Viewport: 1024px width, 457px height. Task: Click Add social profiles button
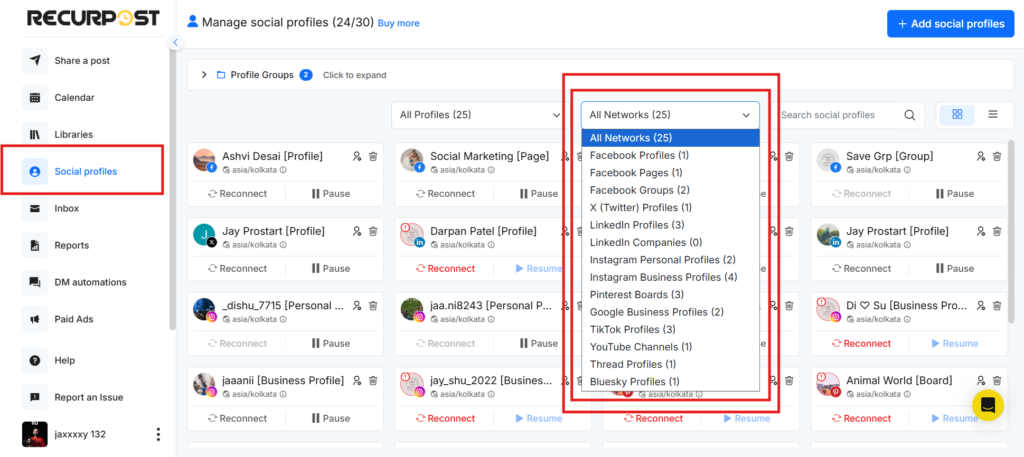(x=950, y=24)
